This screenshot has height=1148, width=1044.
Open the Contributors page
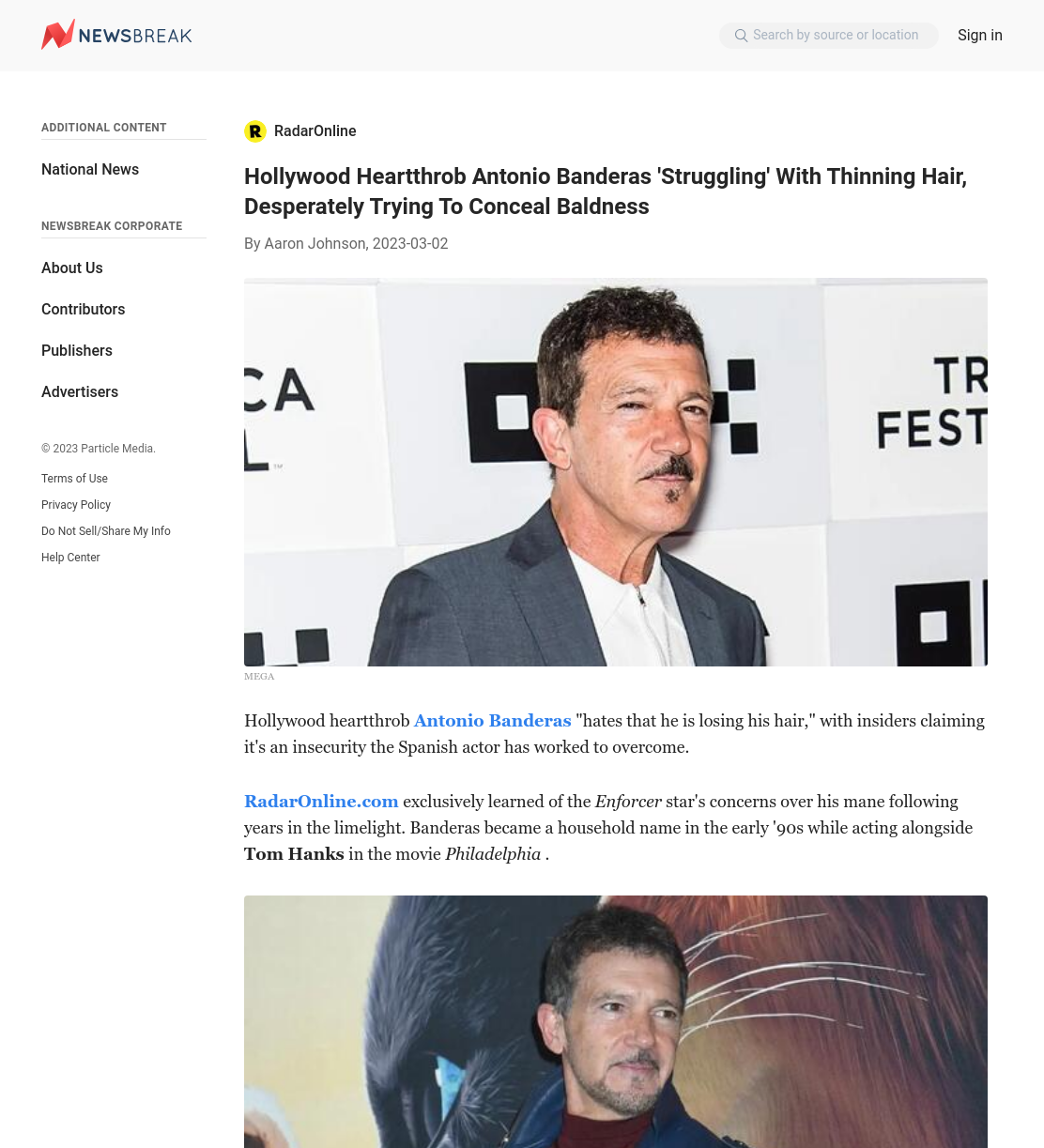pos(83,310)
